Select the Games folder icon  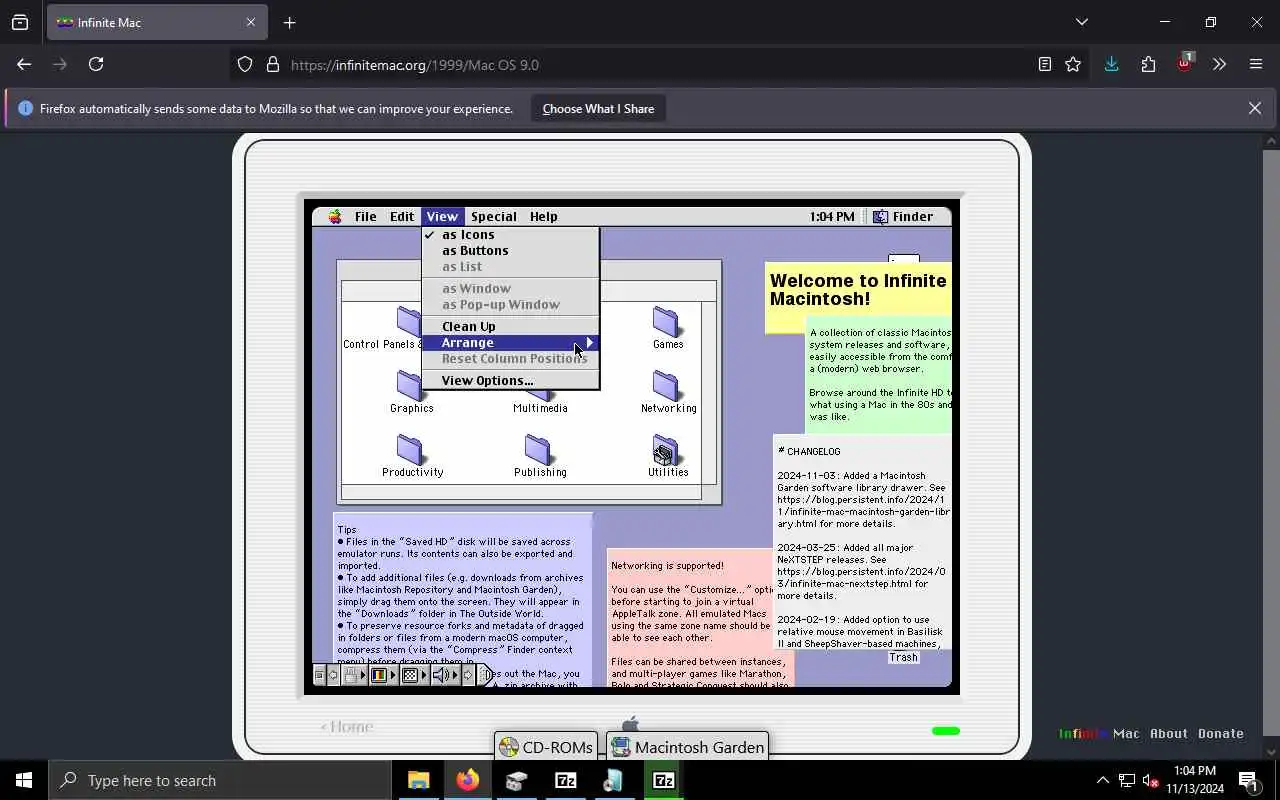667,322
